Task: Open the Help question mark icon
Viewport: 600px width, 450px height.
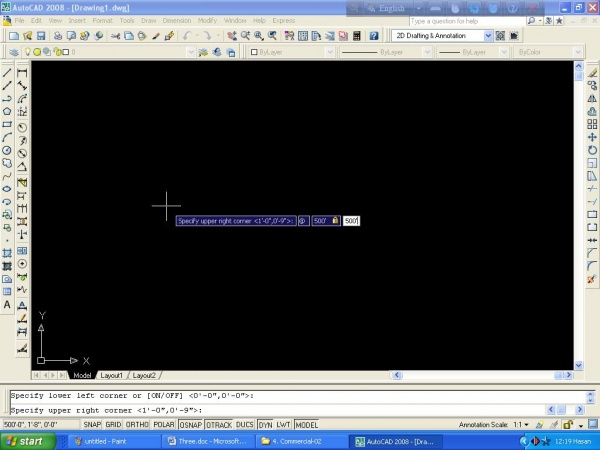Action: click(x=374, y=36)
